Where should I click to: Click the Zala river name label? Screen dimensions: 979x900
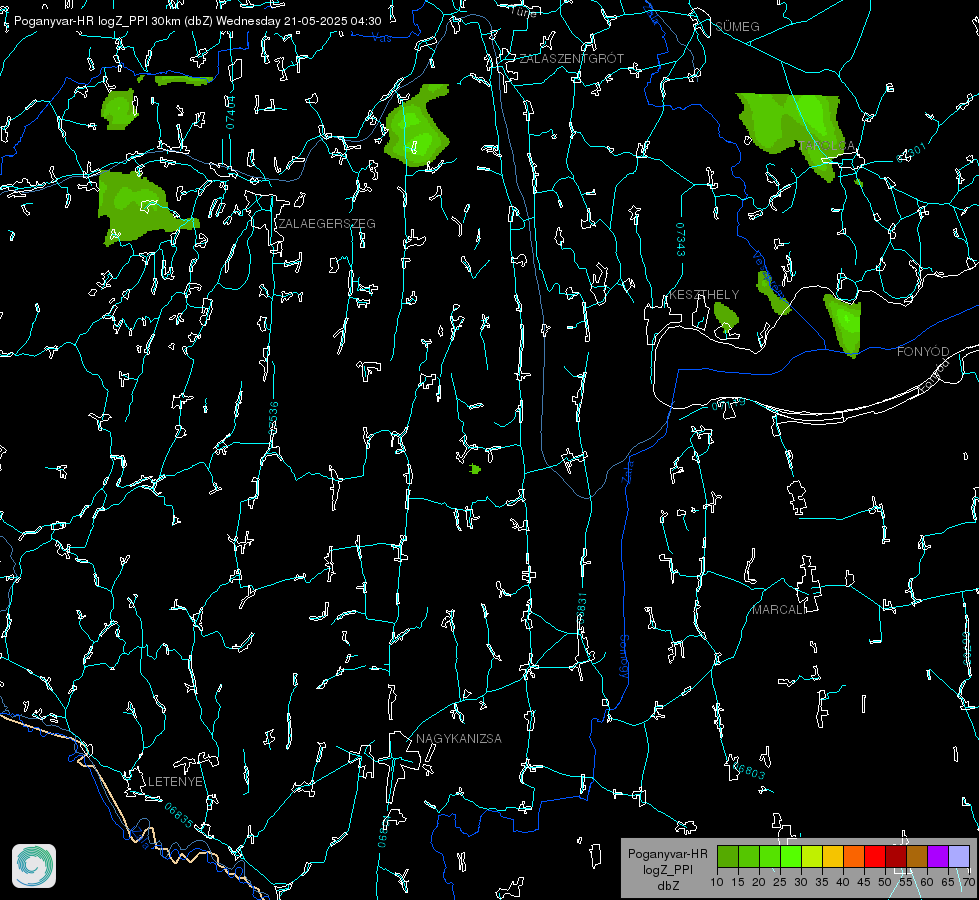tap(628, 470)
